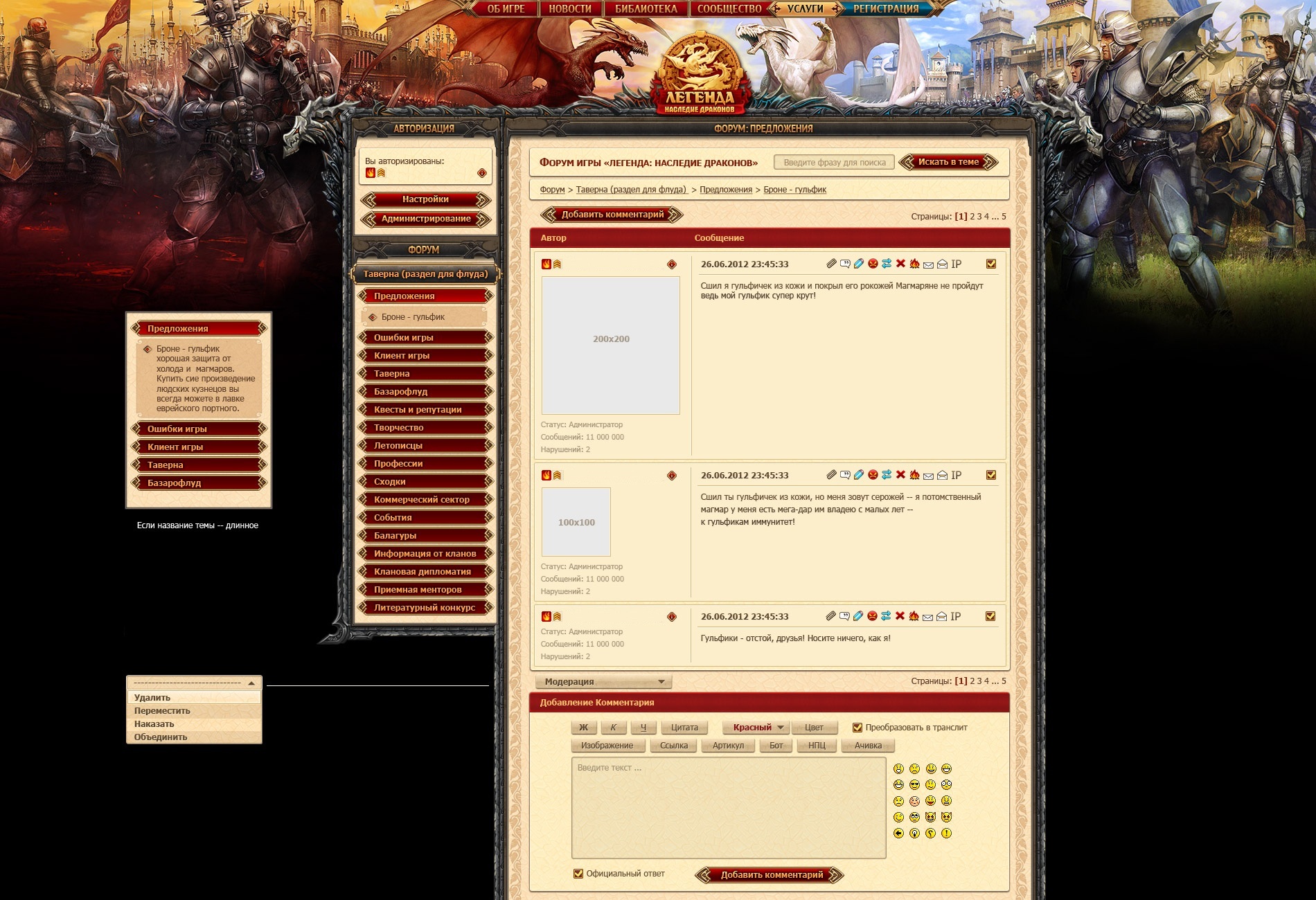Click the open envelope icon on third post

click(941, 617)
